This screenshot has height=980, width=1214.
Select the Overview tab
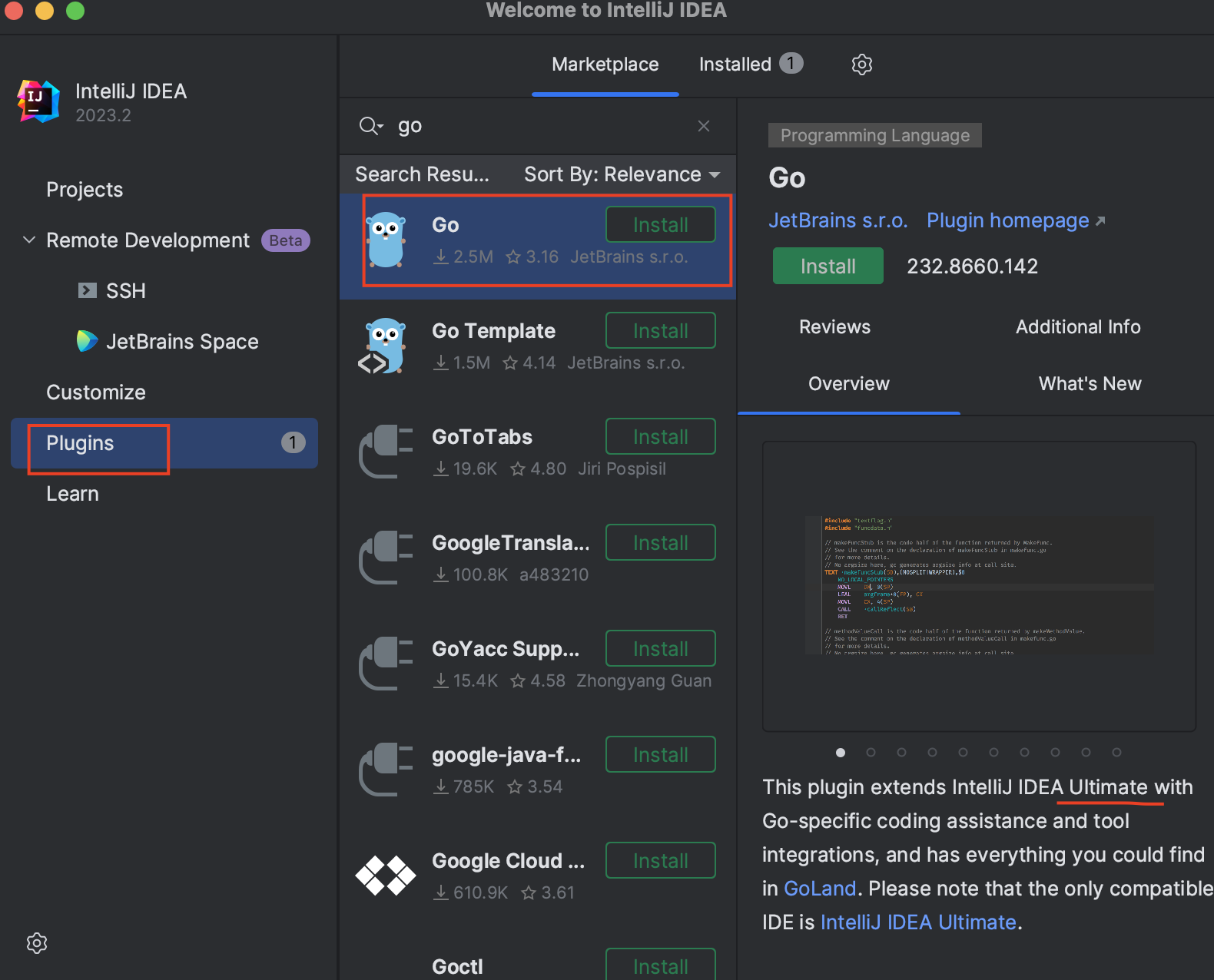tap(849, 384)
